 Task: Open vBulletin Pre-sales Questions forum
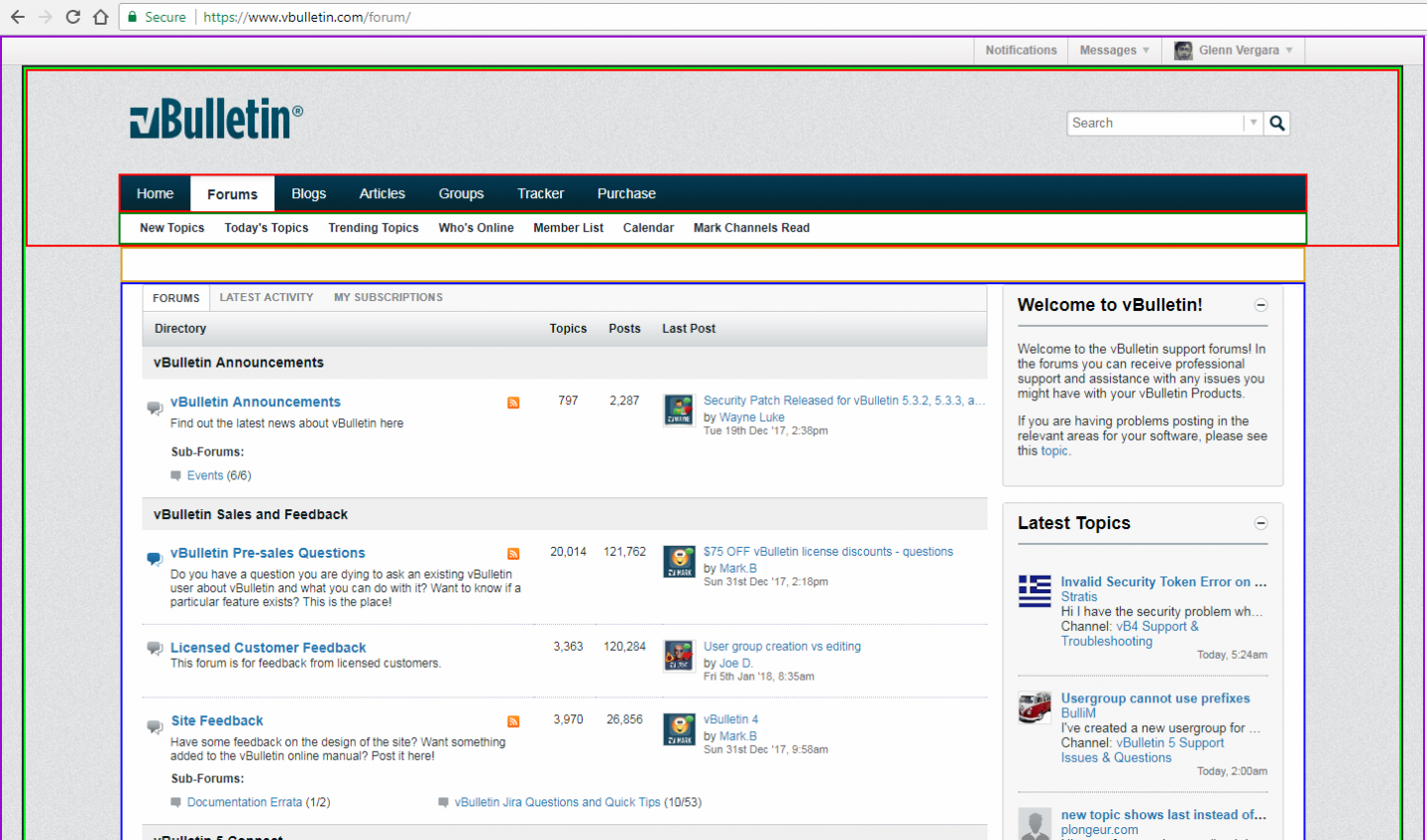point(268,554)
